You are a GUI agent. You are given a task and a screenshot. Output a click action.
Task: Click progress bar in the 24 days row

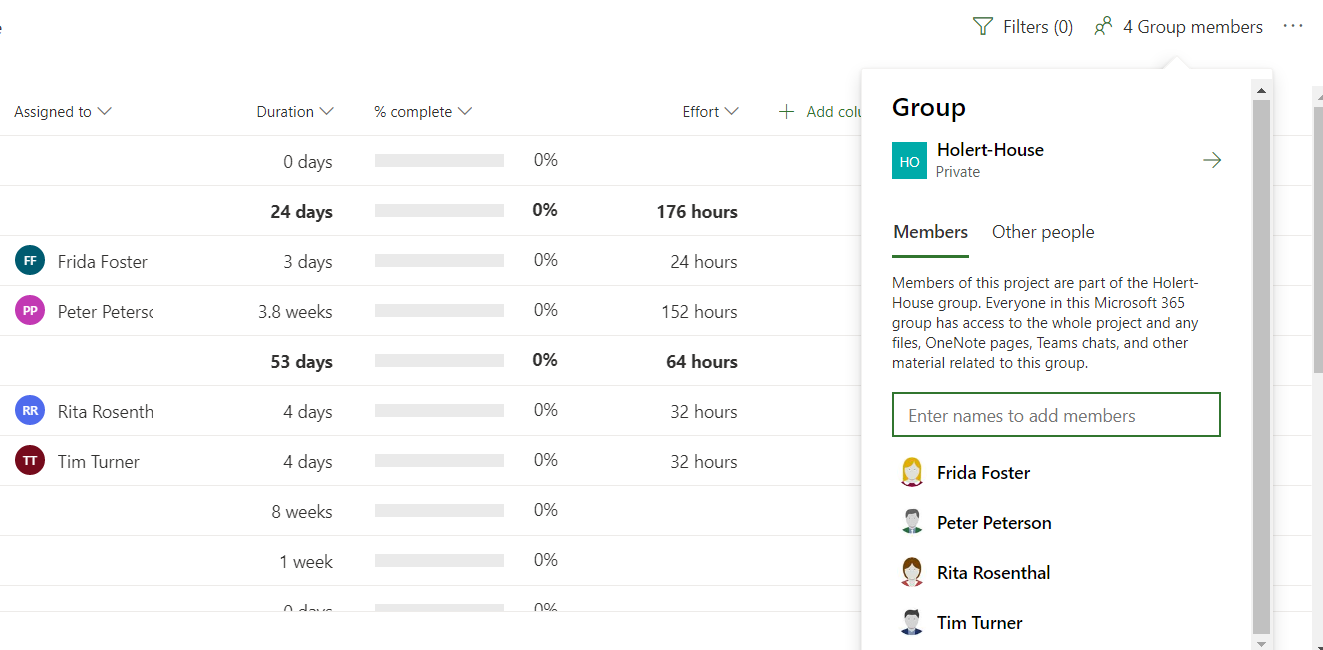(x=439, y=211)
